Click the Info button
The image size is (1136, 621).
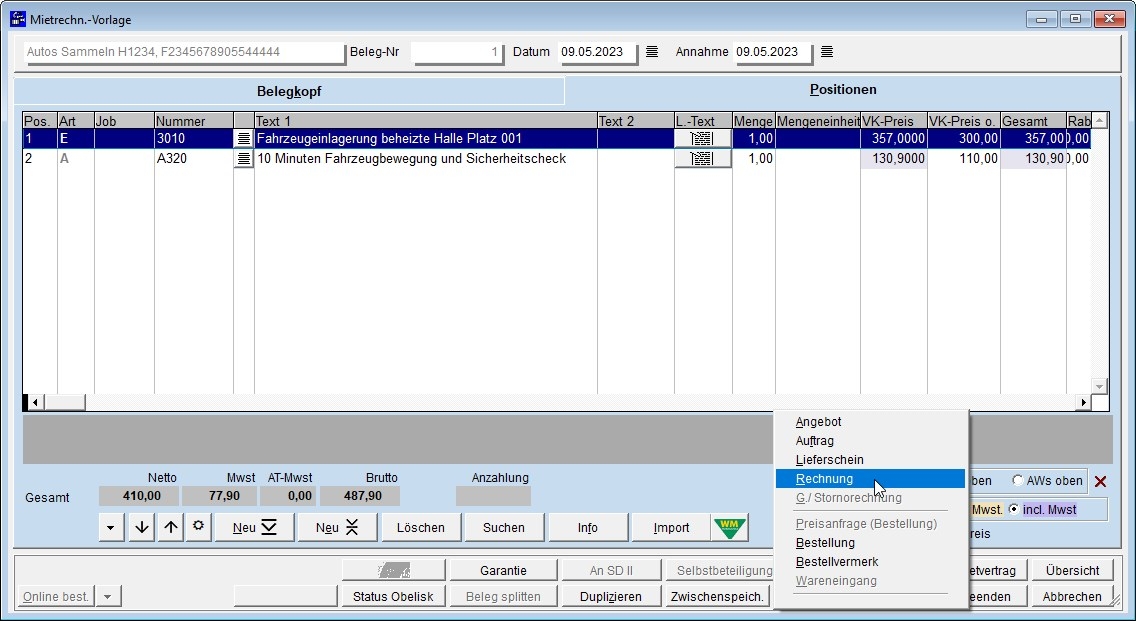[x=588, y=528]
